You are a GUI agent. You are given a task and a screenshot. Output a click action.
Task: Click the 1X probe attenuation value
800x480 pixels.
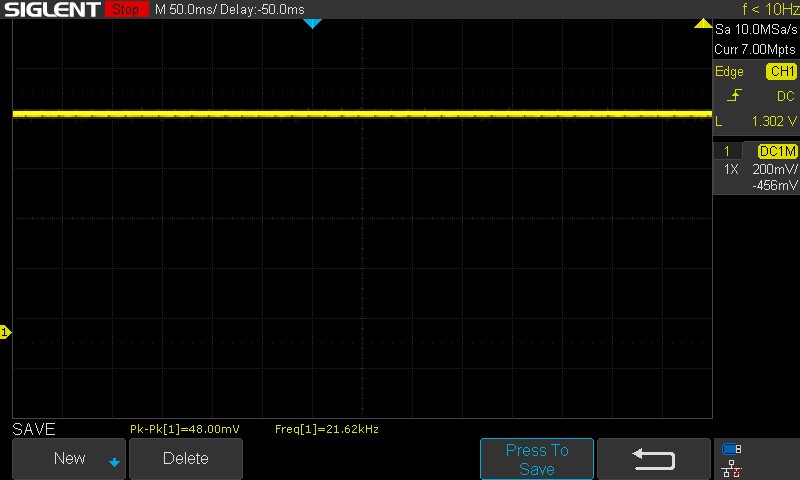click(x=731, y=169)
